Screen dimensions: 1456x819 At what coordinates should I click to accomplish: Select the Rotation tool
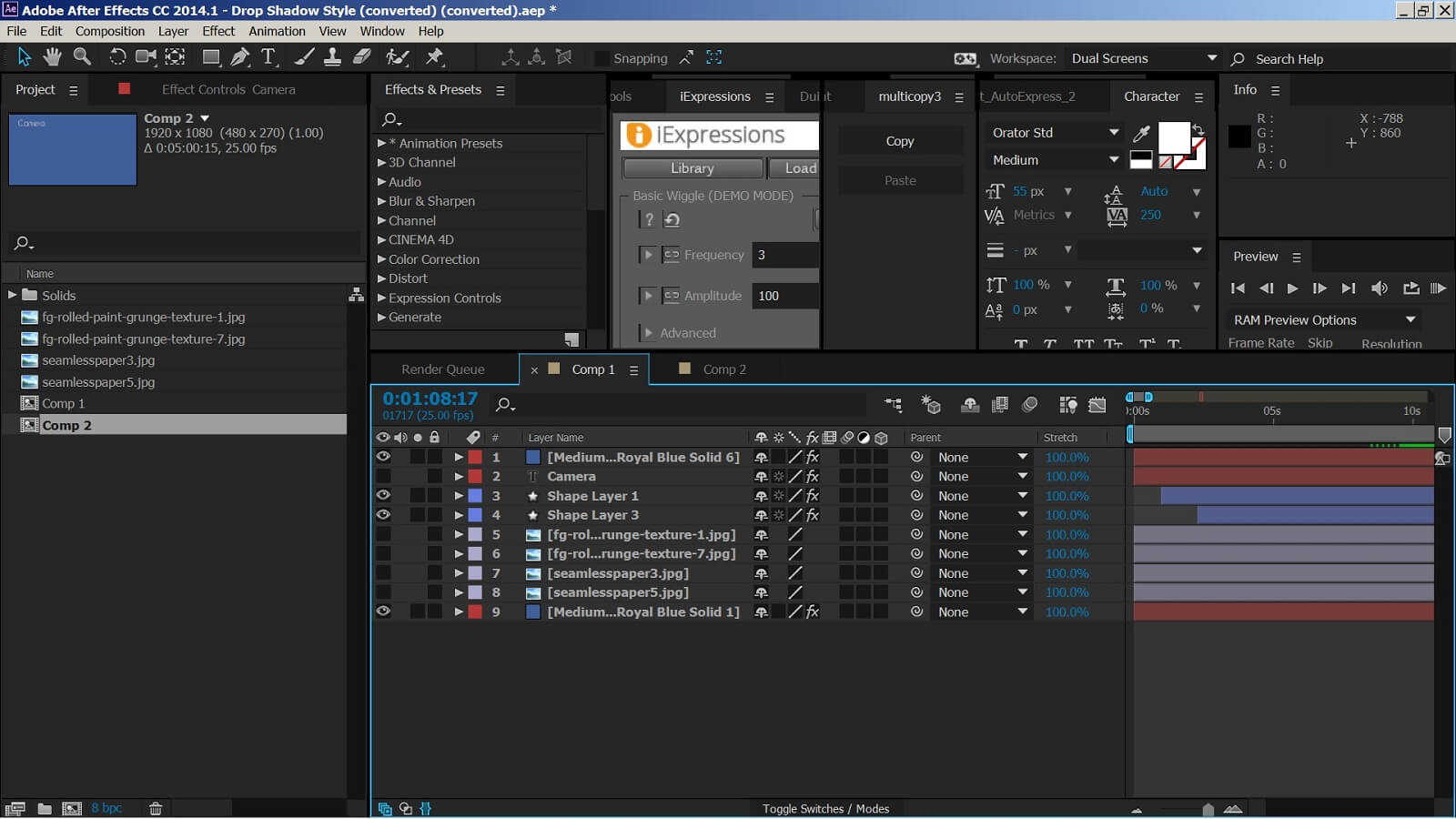[117, 57]
